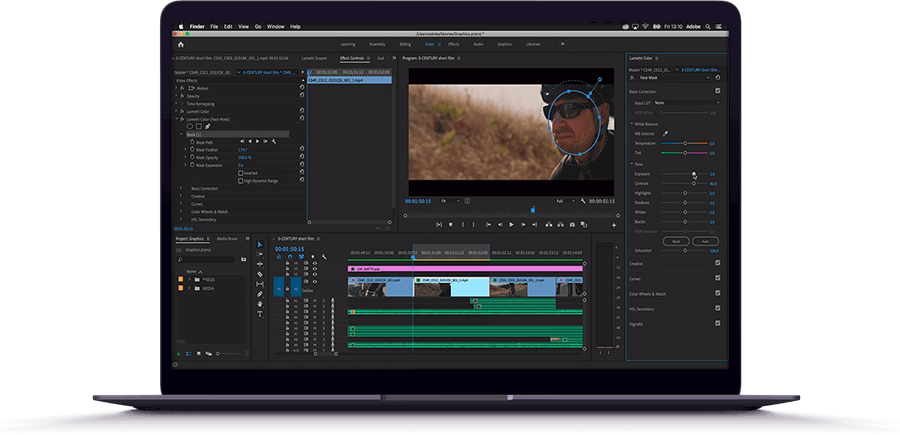Image resolution: width=900 pixels, height=435 pixels.
Task: Click the Add Marker button in Program monitor
Action: tap(451, 225)
